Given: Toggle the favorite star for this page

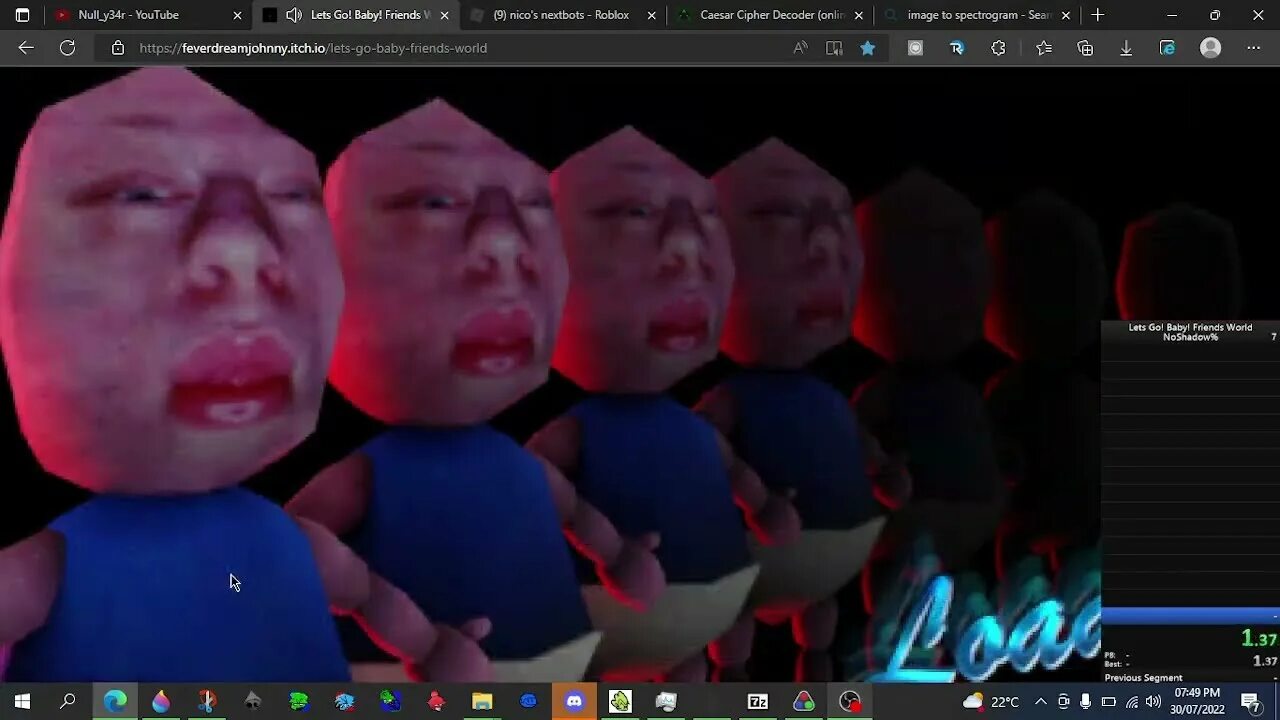Looking at the screenshot, I should pyautogui.click(x=868, y=48).
